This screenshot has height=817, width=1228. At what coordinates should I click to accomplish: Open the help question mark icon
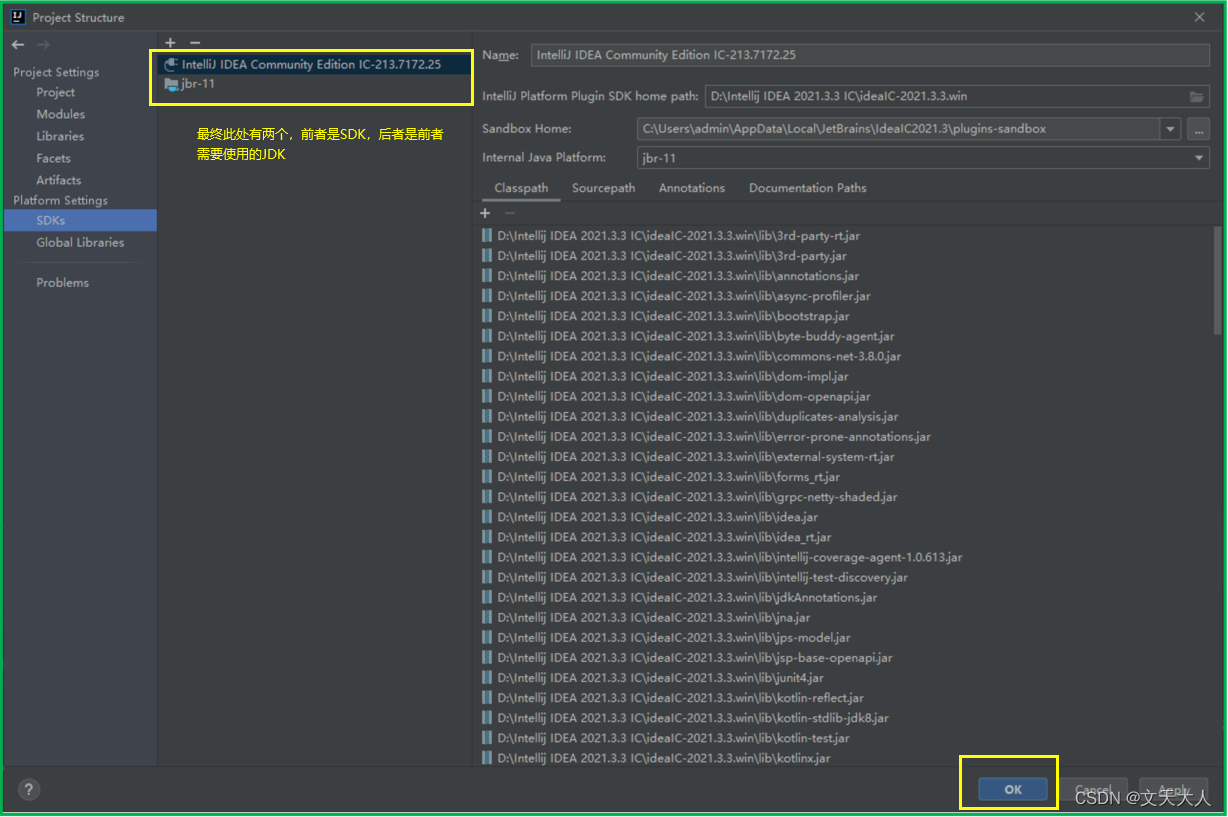click(x=28, y=789)
